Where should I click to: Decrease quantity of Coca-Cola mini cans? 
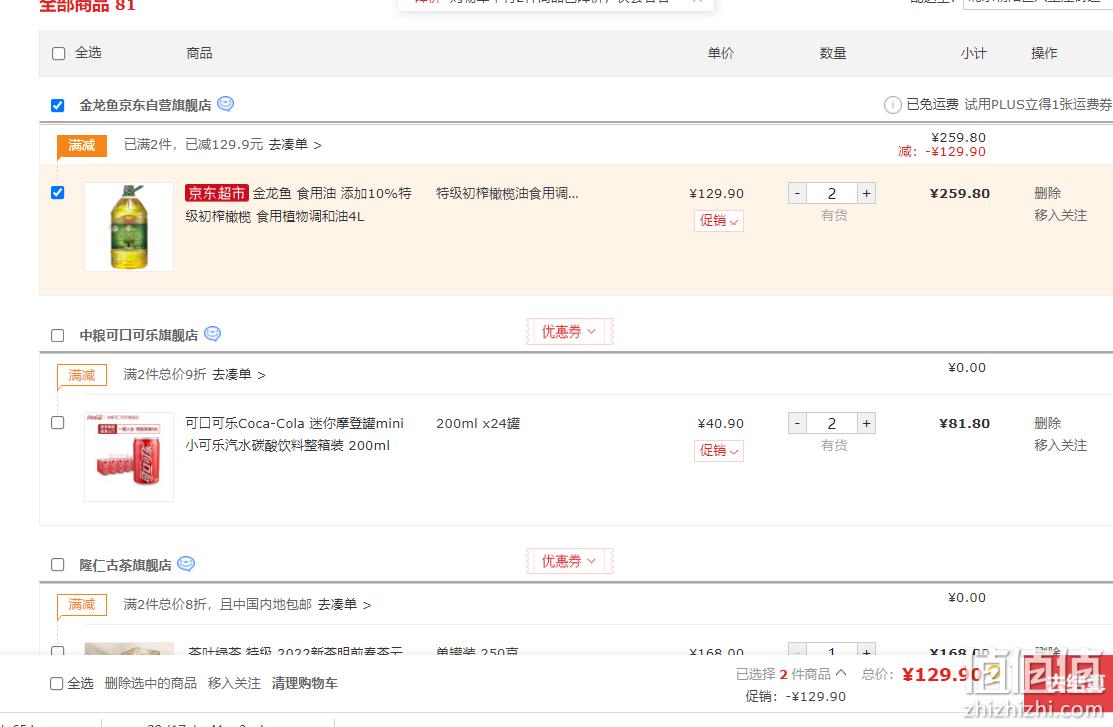[x=797, y=423]
